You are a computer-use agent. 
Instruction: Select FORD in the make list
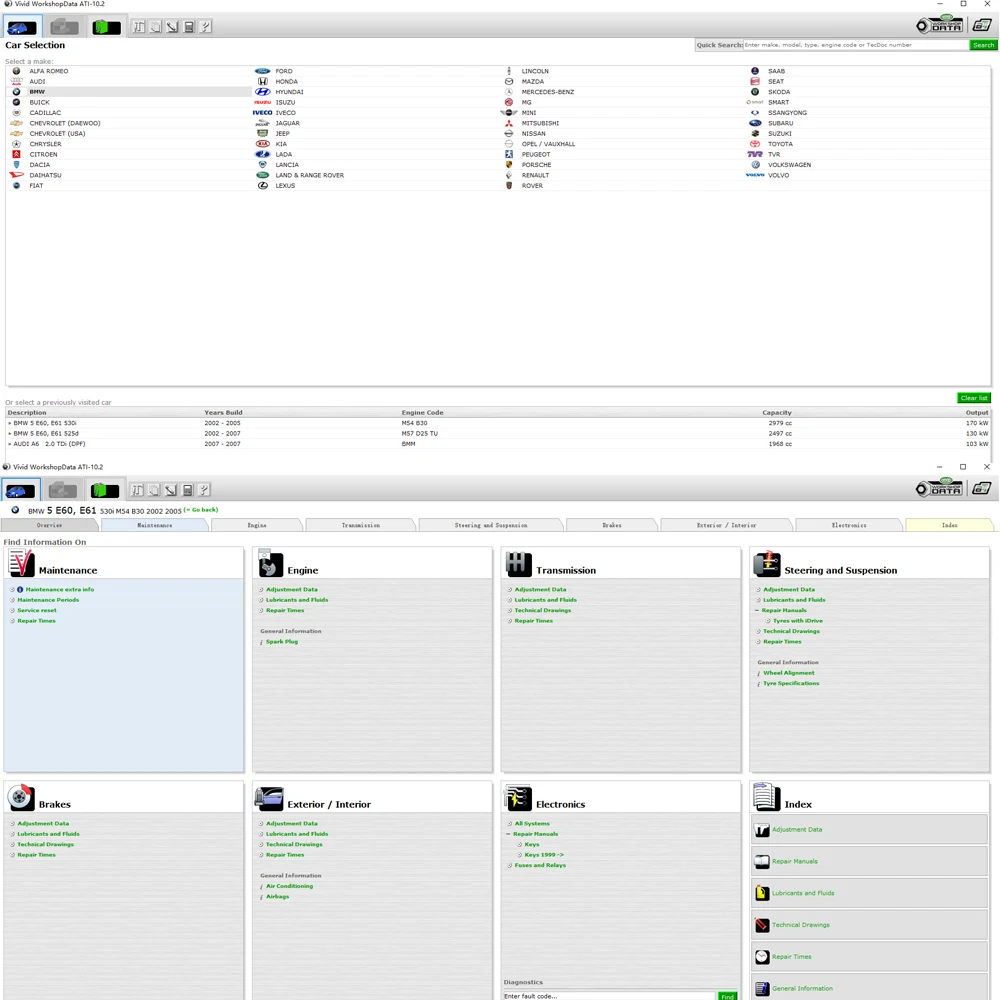284,71
